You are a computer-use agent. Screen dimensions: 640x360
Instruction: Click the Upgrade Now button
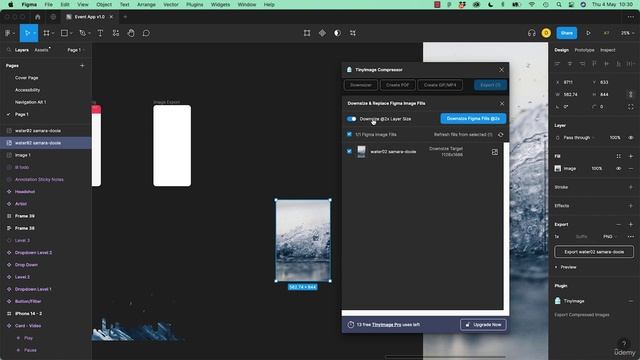pyautogui.click(x=483, y=324)
